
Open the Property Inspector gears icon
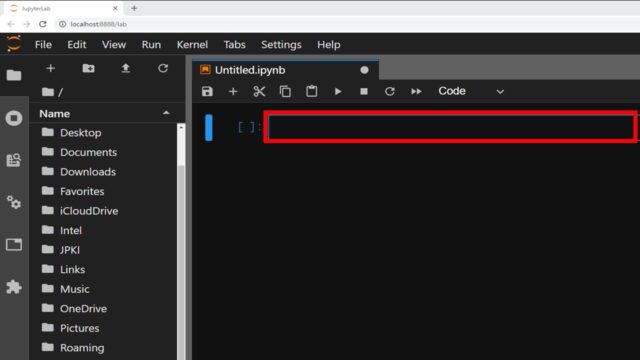click(14, 202)
